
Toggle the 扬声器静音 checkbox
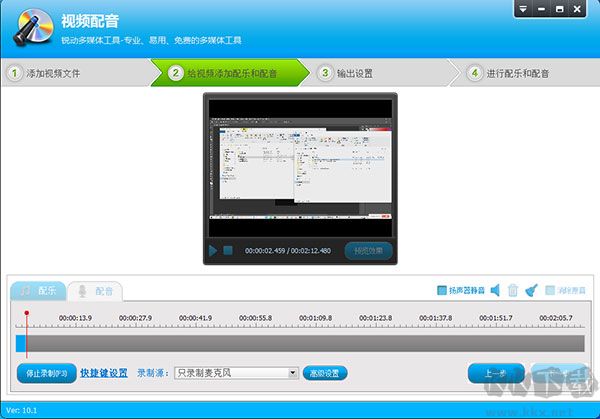click(x=442, y=291)
